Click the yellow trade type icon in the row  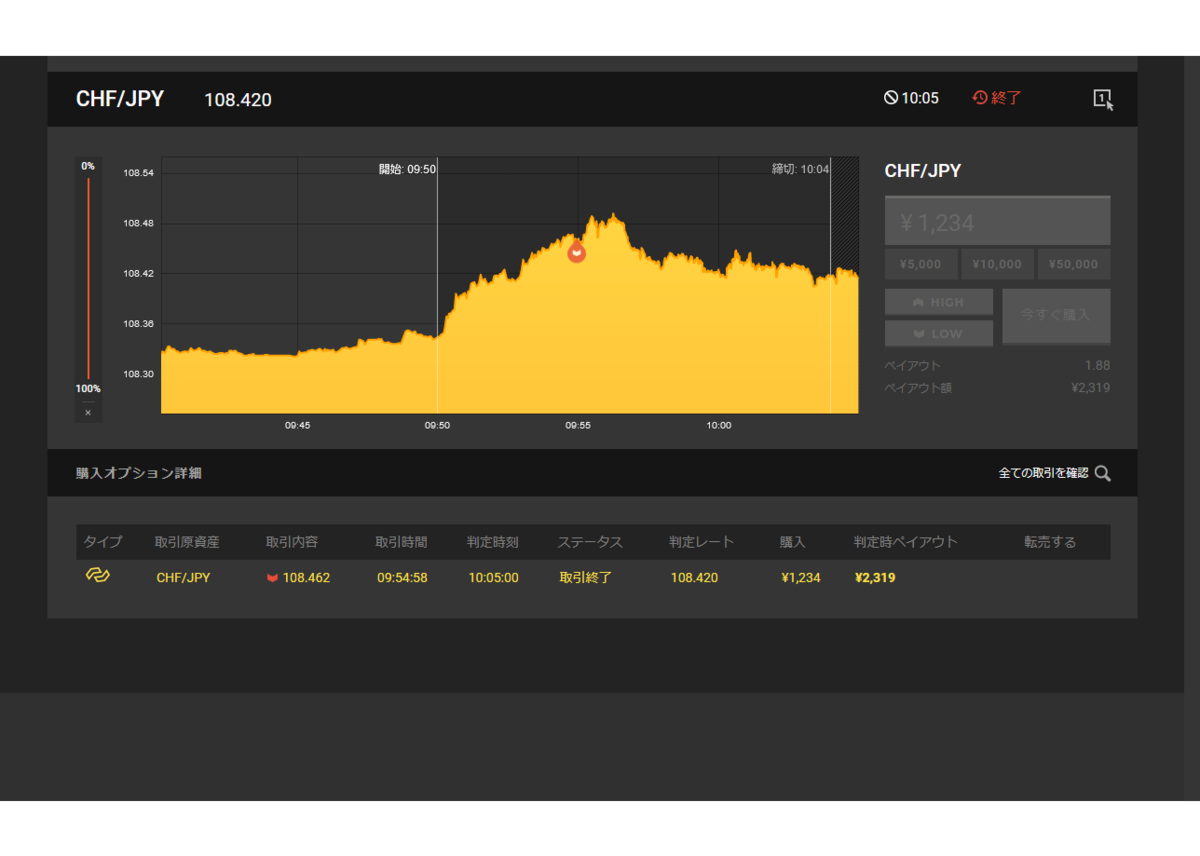[97, 575]
